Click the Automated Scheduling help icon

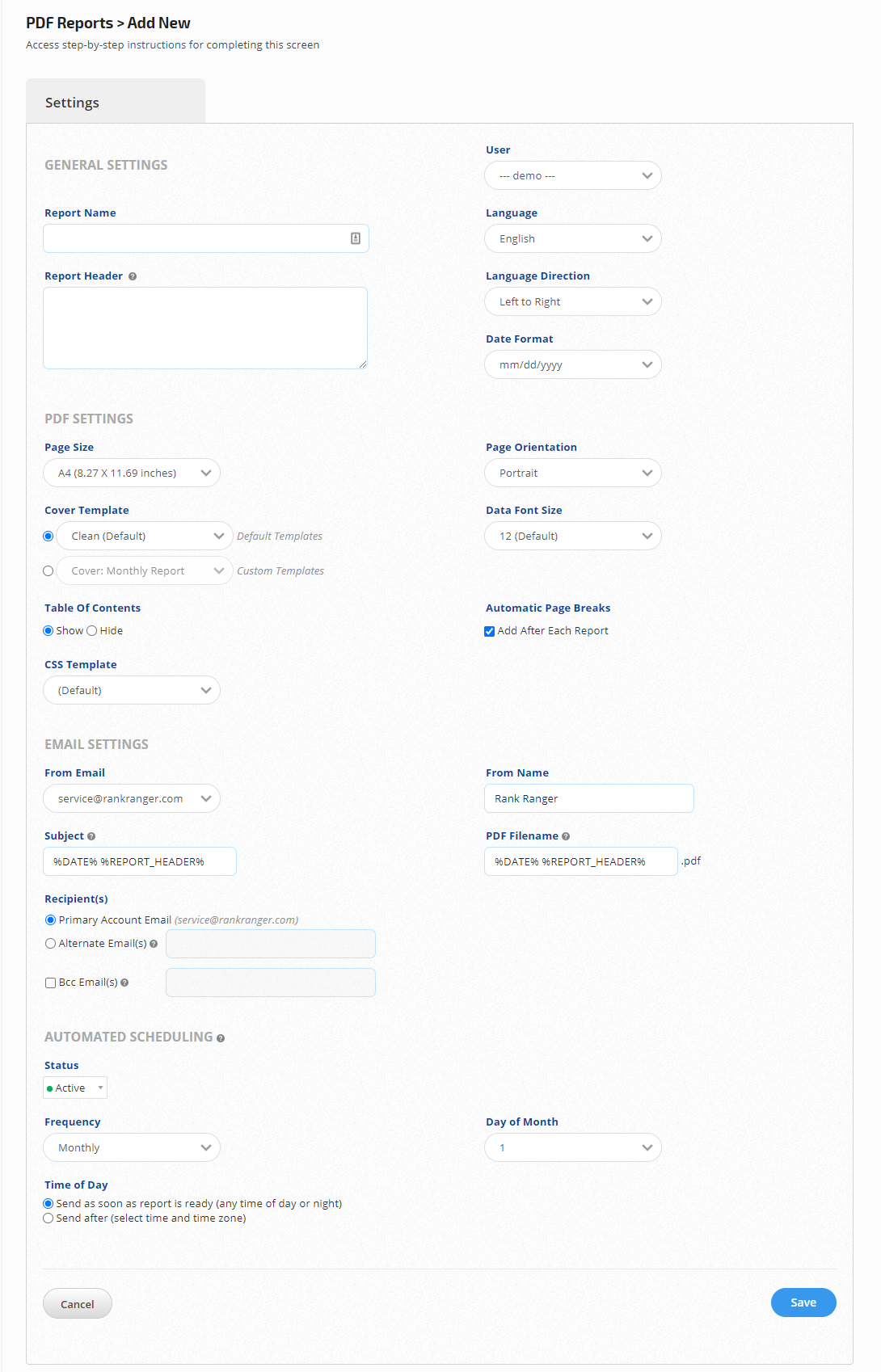[x=221, y=1038]
